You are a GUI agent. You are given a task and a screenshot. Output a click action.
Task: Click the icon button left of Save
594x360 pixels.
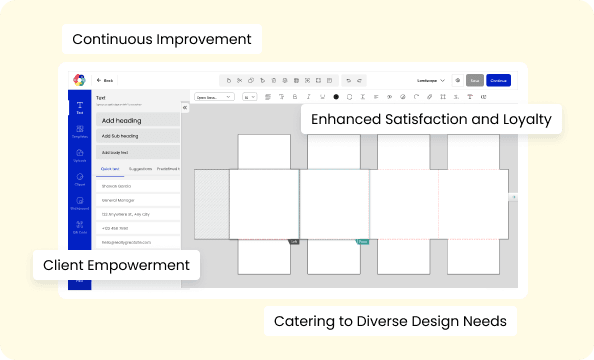(458, 80)
